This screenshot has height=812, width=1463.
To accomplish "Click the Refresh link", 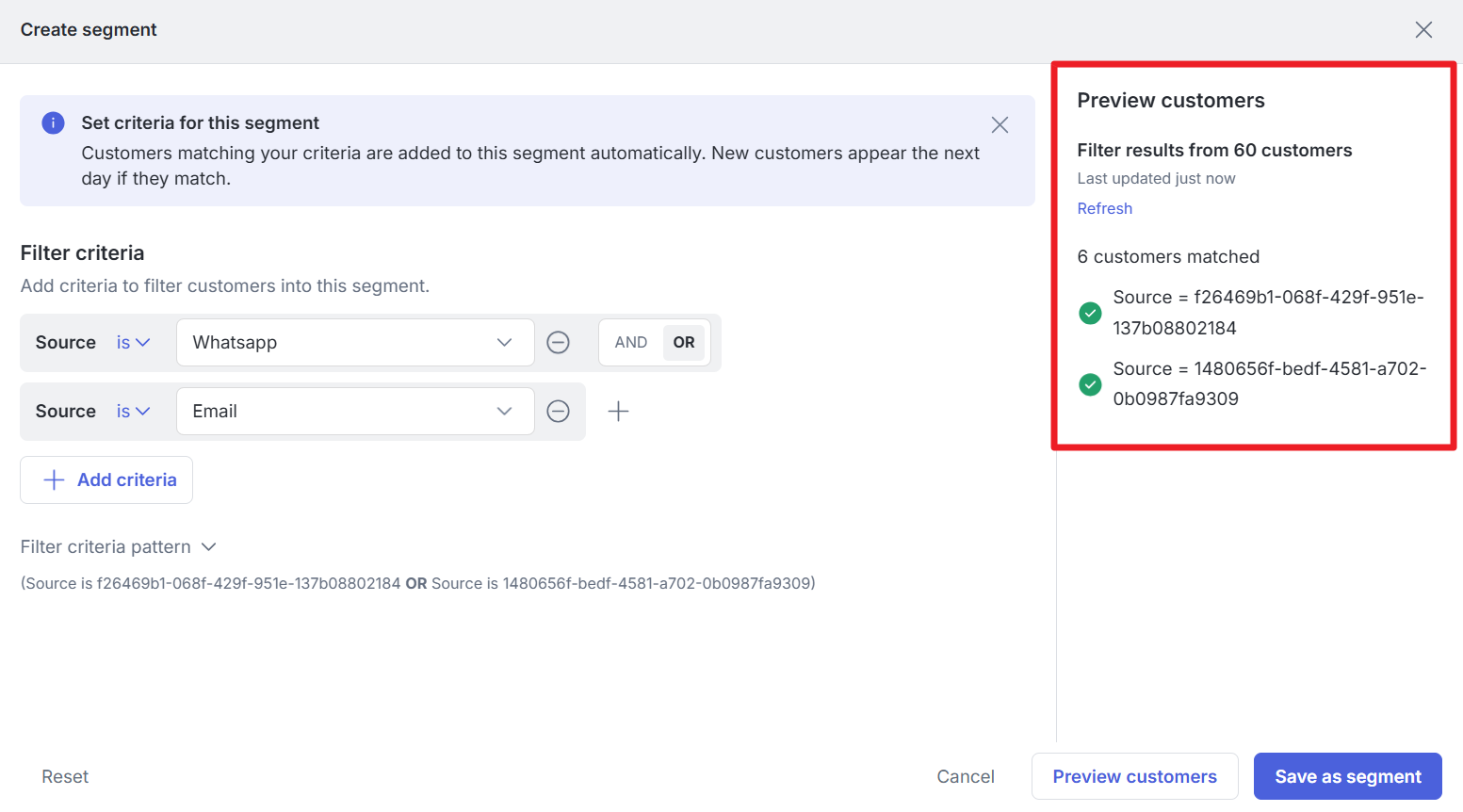I will (x=1104, y=209).
